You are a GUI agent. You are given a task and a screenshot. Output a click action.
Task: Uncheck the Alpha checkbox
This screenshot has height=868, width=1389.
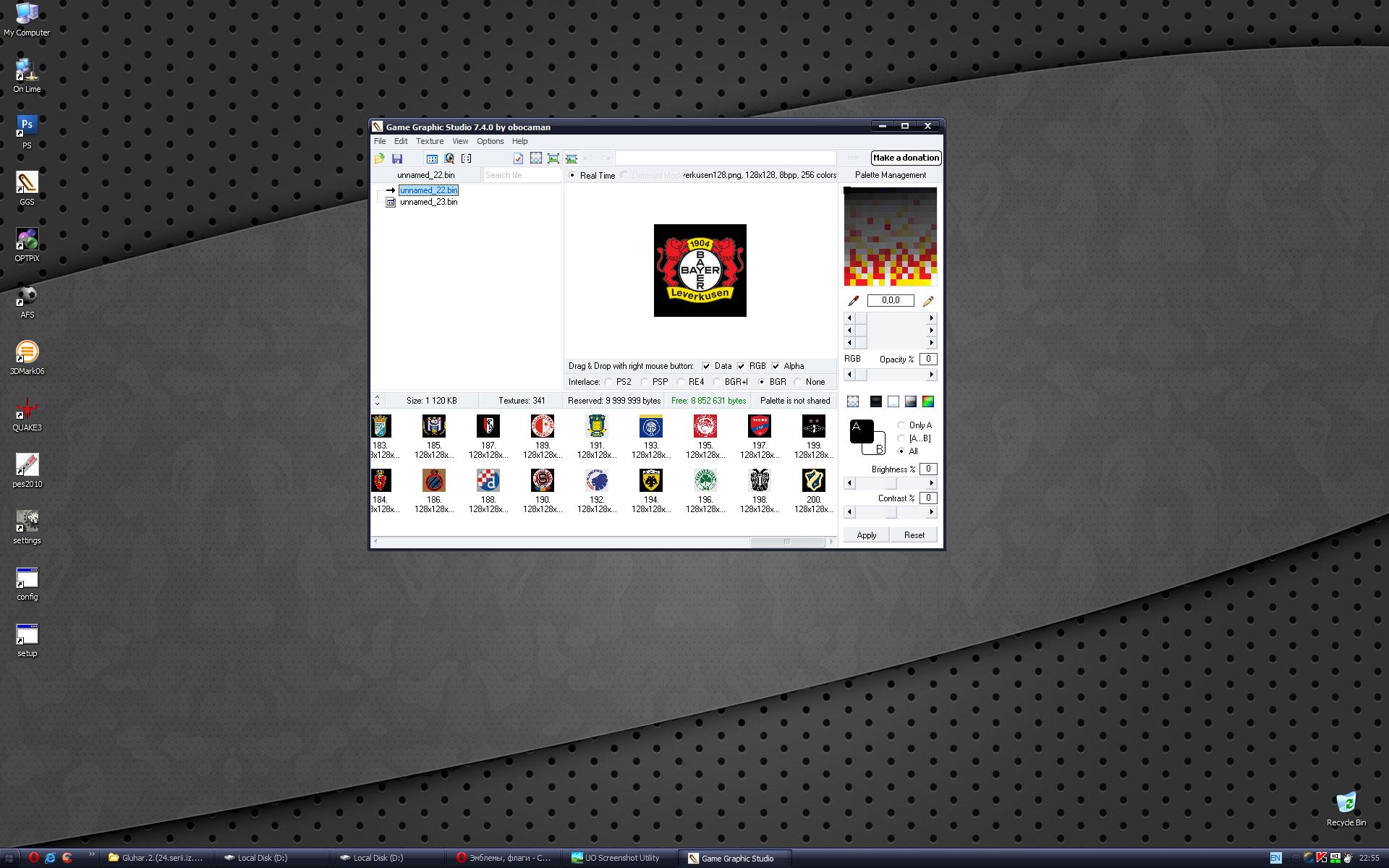(776, 366)
